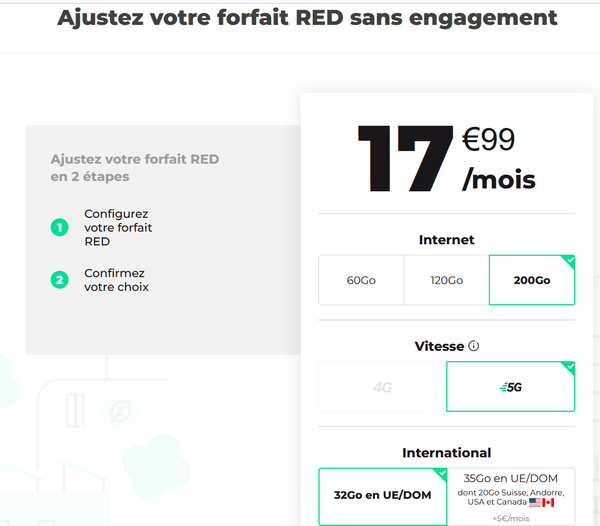The width and height of the screenshot is (600, 526).
Task: Click the "Configurez votre forfait RED" step
Action: pyautogui.click(x=118, y=228)
